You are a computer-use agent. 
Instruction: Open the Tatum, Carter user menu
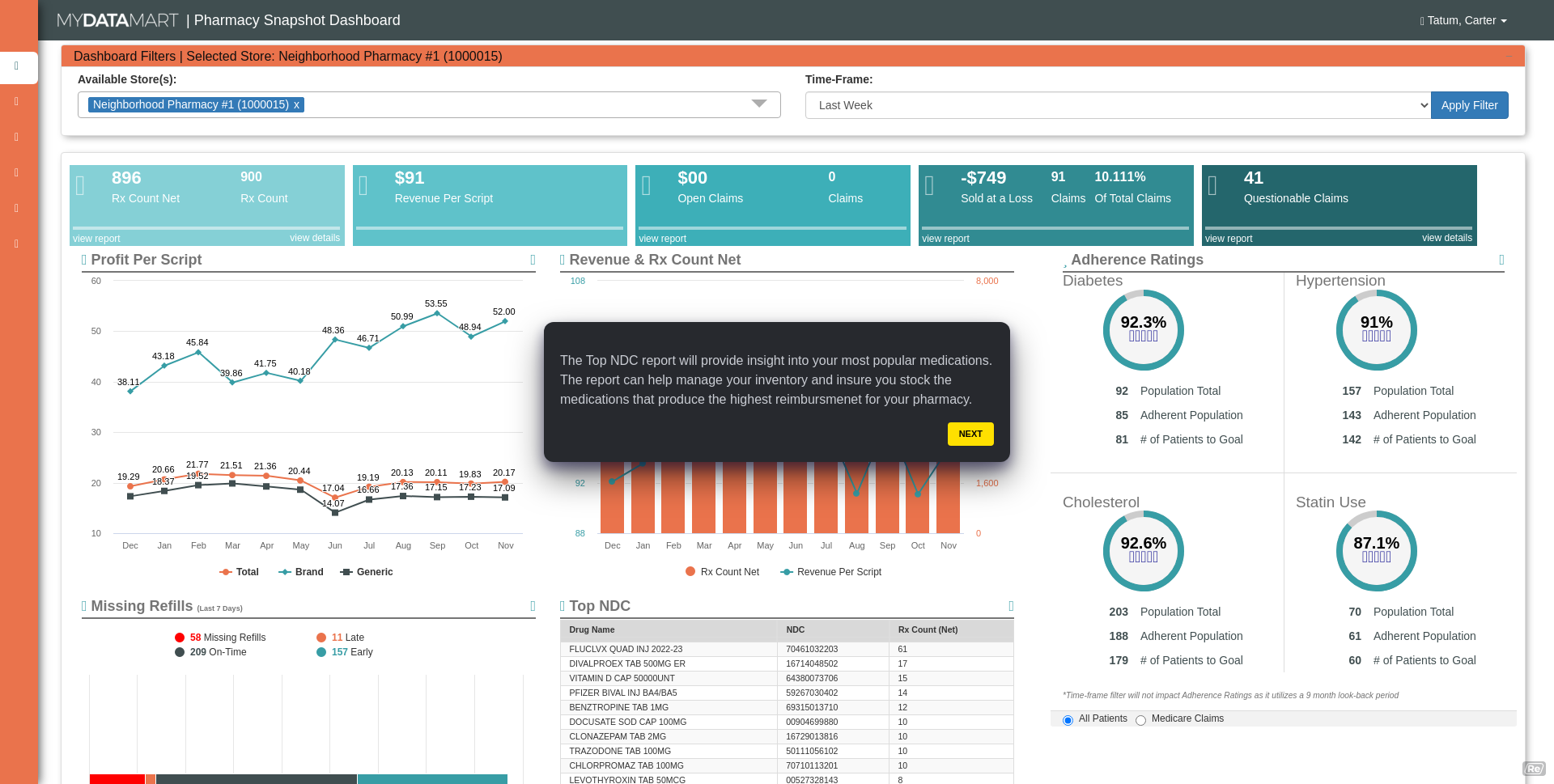point(1463,20)
